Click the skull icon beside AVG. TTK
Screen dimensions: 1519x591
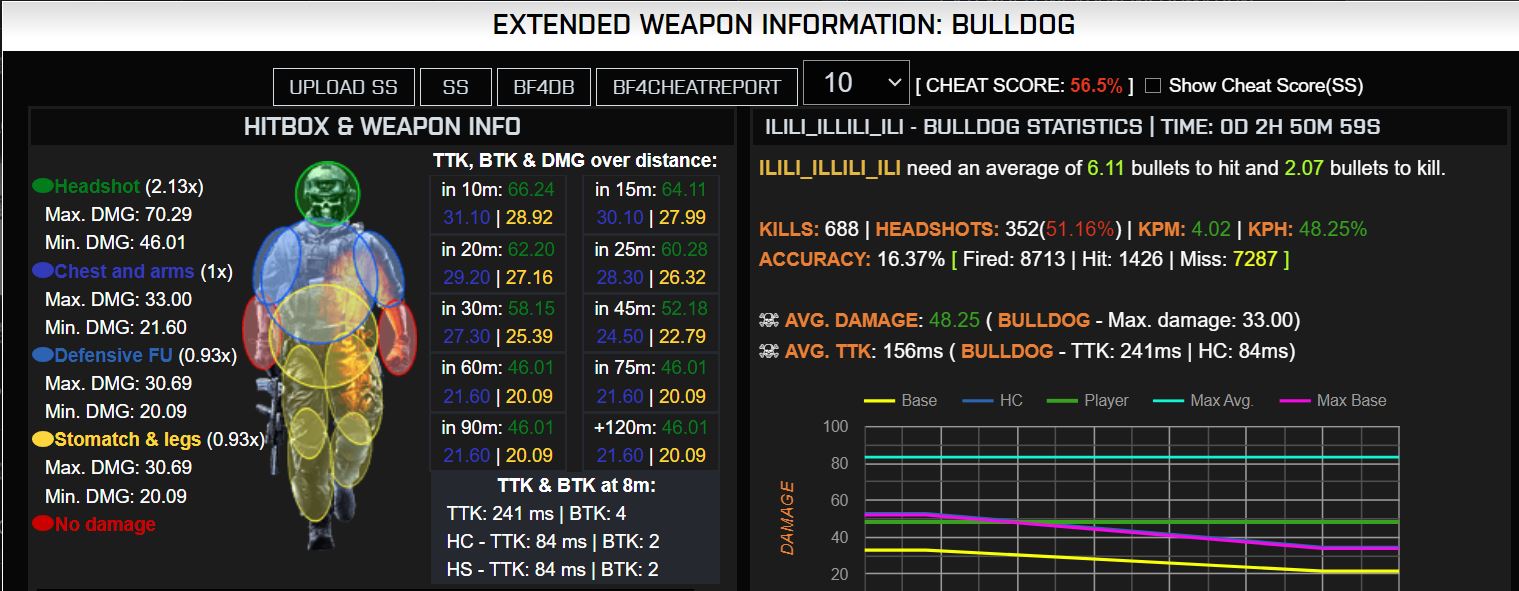pos(768,352)
